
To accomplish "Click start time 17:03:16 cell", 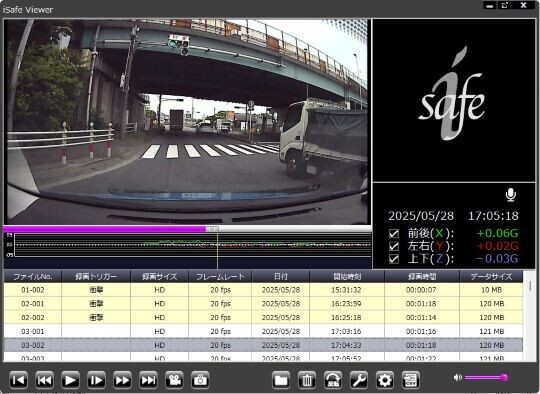I will click(346, 331).
